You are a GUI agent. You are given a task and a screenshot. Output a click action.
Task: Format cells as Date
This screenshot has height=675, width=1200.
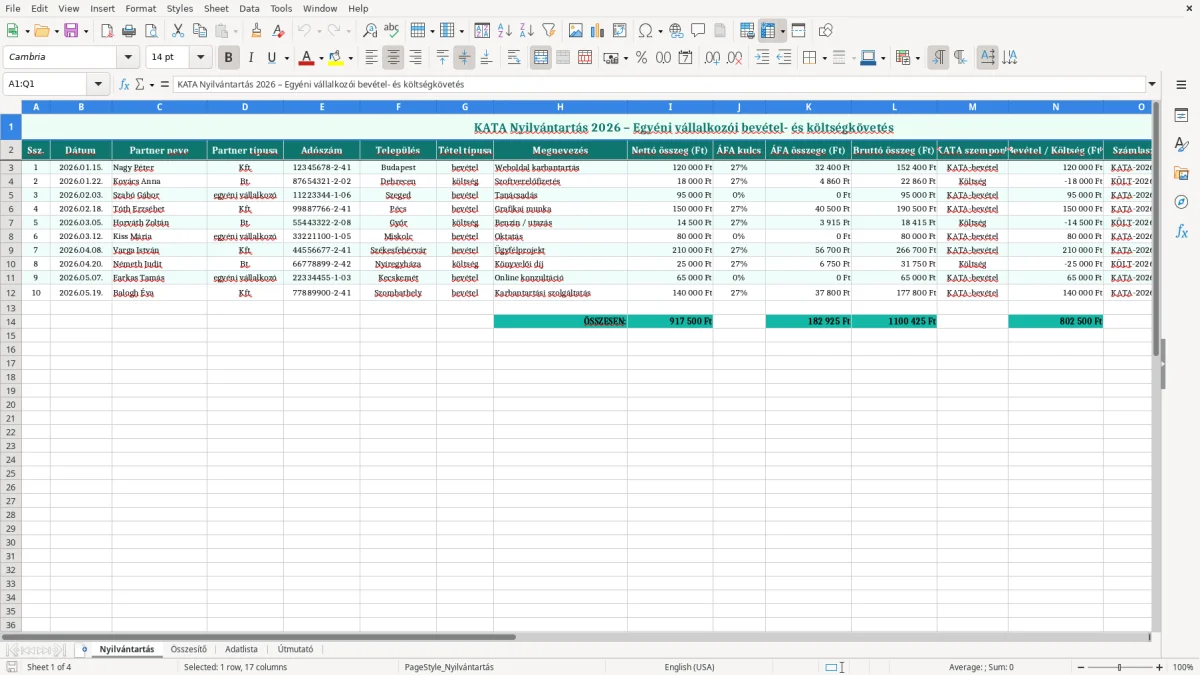tap(685, 58)
